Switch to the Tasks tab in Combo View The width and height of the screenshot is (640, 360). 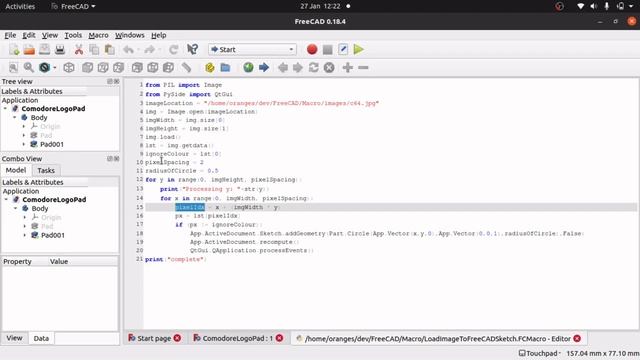pos(46,171)
